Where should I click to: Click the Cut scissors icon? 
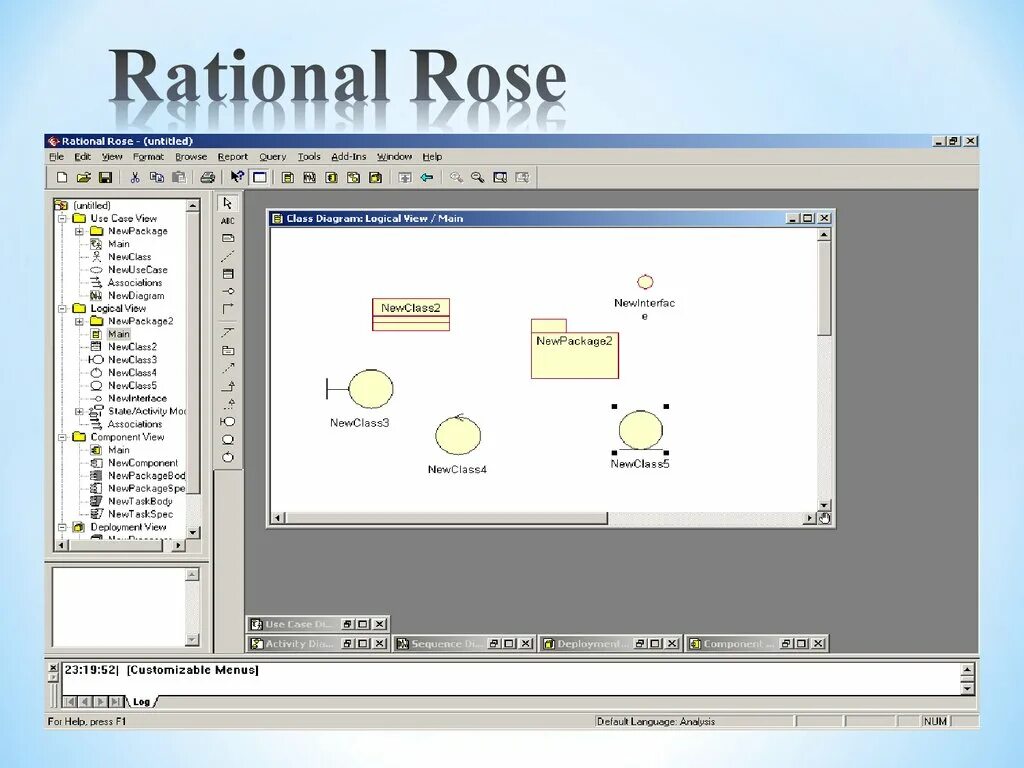[135, 177]
